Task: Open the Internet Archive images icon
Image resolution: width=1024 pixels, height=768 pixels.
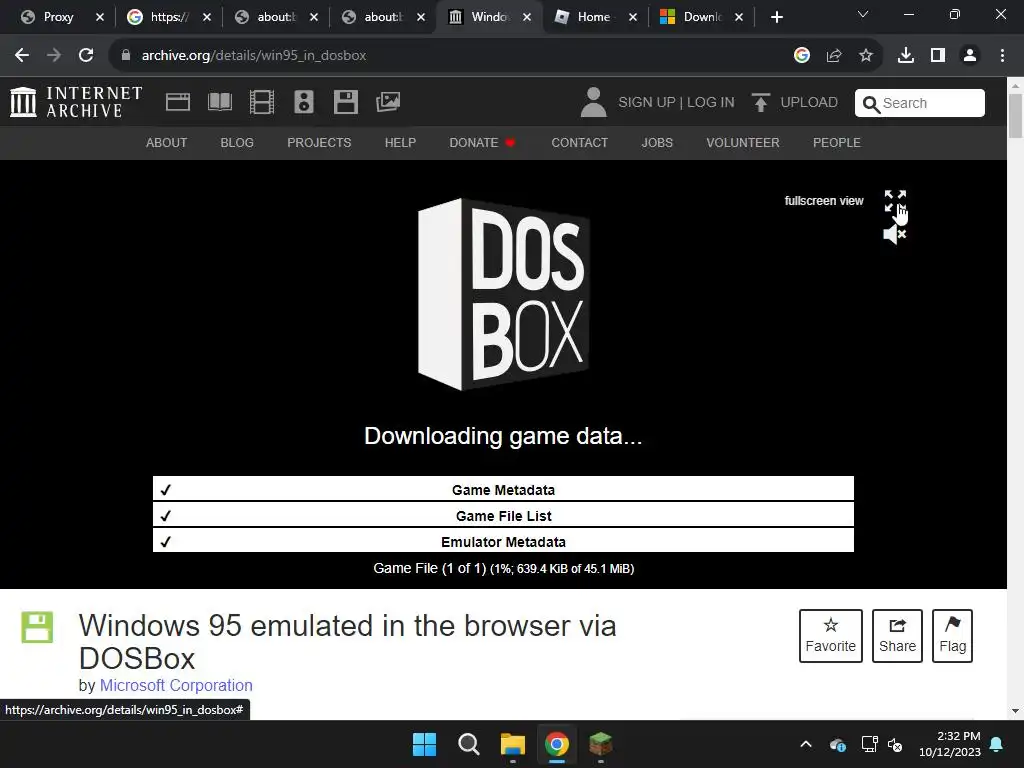Action: pos(388,103)
